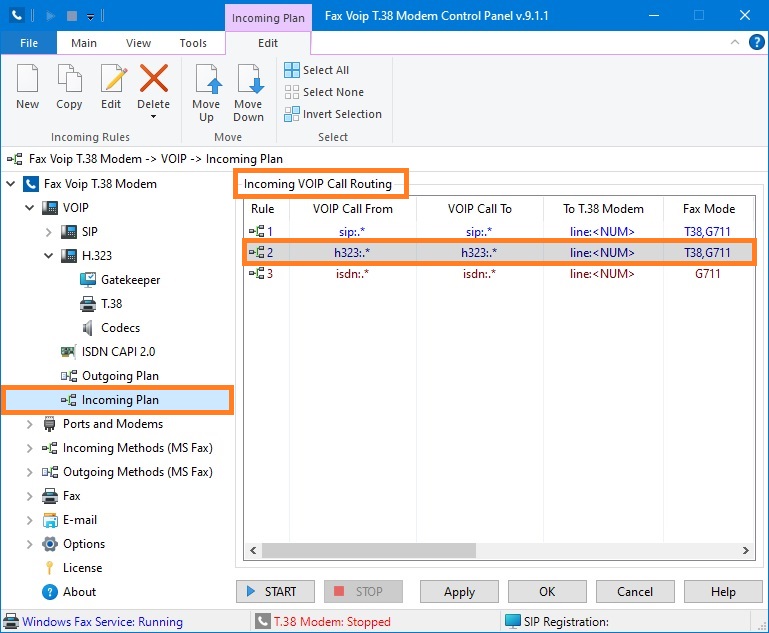Click the red Delete rule icon
Screen dimensions: 769x633
tap(154, 78)
